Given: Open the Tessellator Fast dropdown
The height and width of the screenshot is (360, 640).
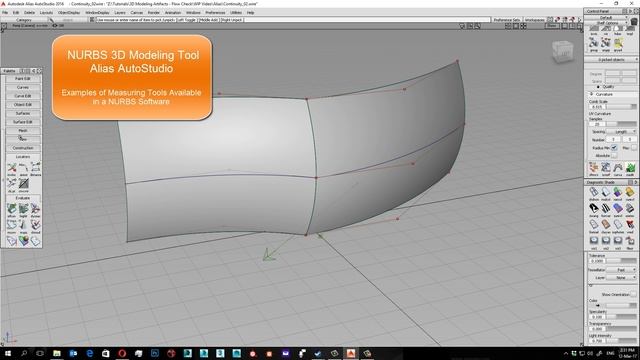Looking at the screenshot, I should [x=621, y=270].
